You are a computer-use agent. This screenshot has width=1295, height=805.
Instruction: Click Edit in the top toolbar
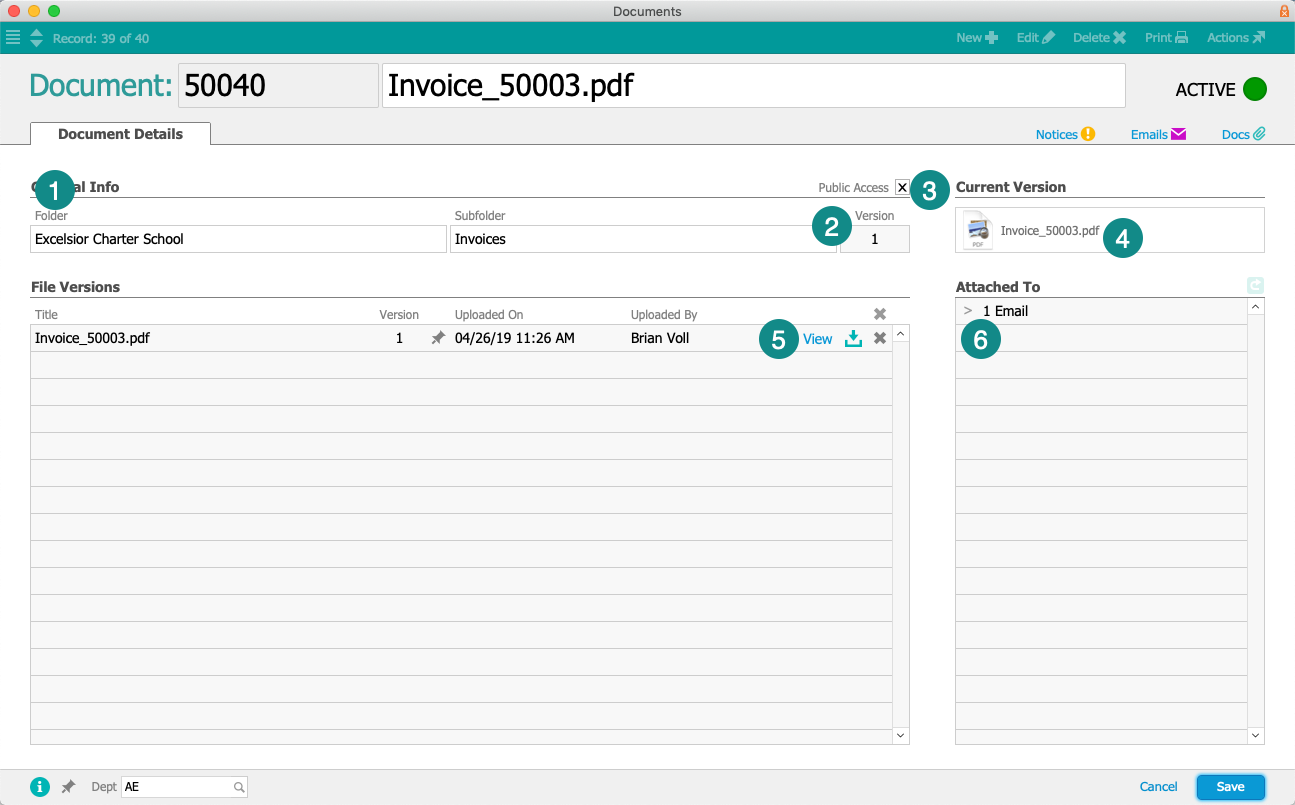[x=1036, y=38]
